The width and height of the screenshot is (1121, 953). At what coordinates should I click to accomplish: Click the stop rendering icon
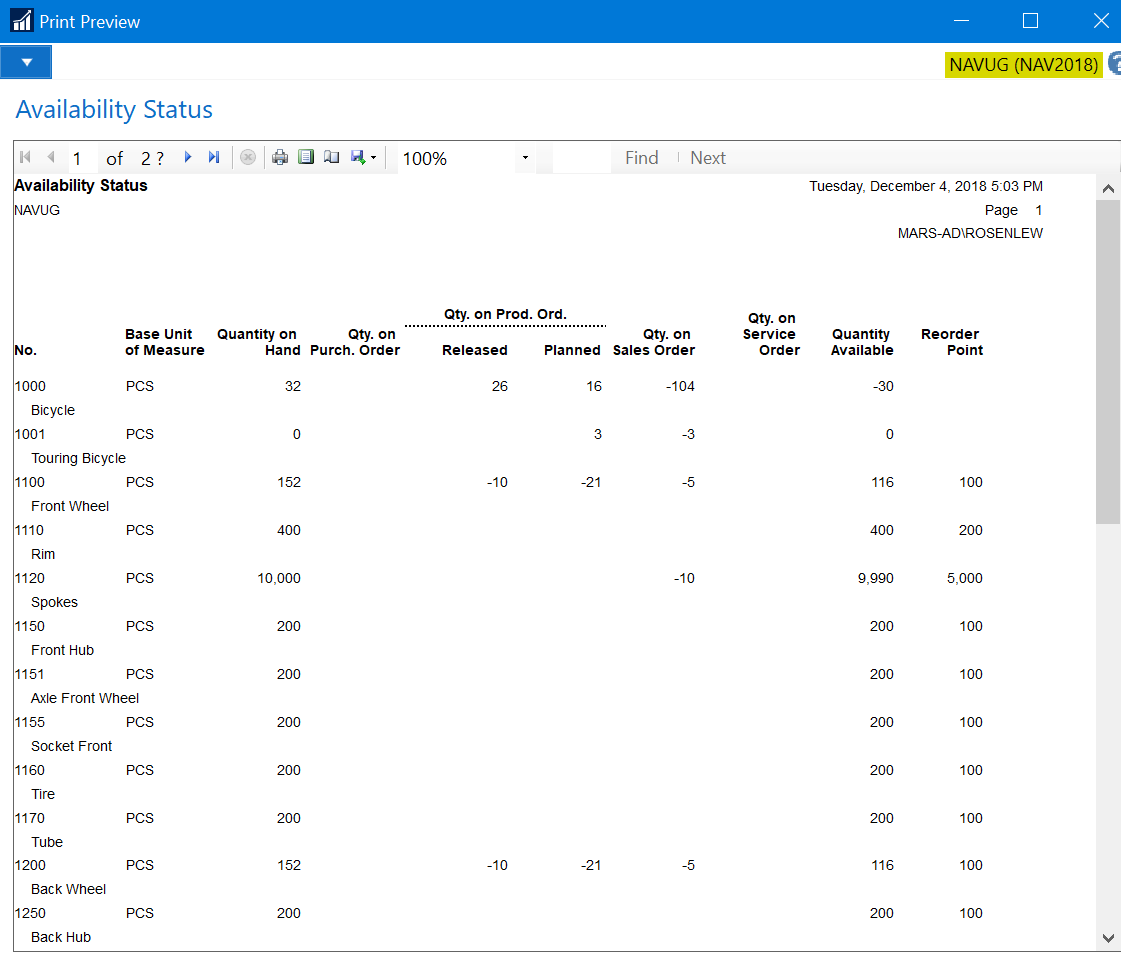[248, 158]
